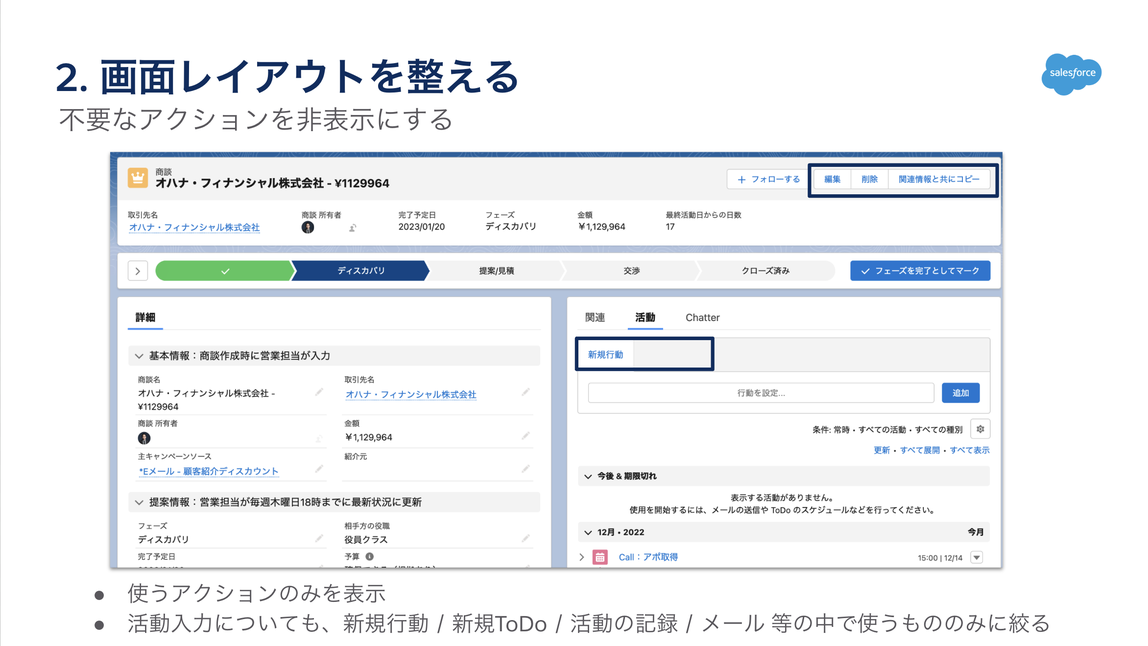Image resolution: width=1148 pixels, height=646 pixels.
Task: Click 条件: 常時・すべての活動 filter text
Action: [x=887, y=430]
